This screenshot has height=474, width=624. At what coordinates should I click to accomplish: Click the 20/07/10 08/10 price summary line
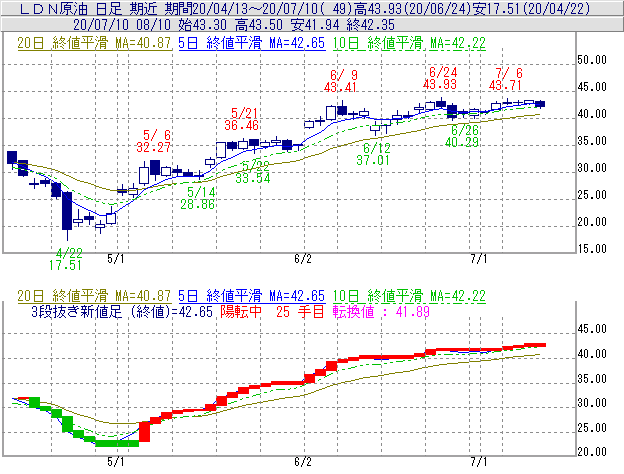234,25
